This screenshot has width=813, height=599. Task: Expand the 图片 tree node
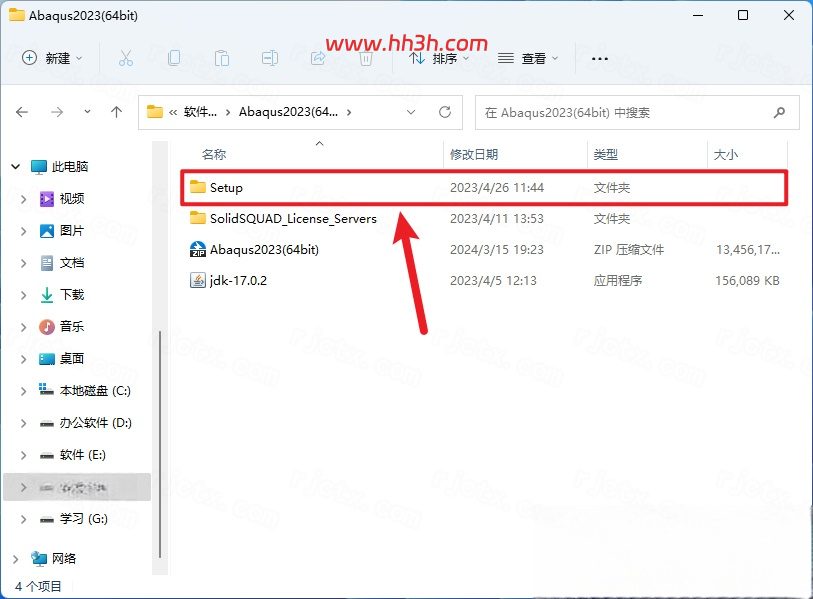coord(23,231)
